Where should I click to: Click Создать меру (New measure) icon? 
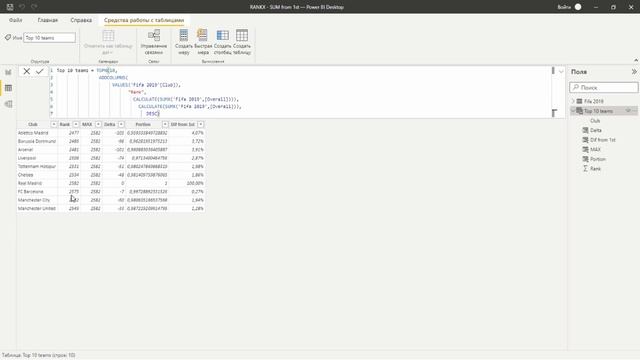tap(184, 36)
